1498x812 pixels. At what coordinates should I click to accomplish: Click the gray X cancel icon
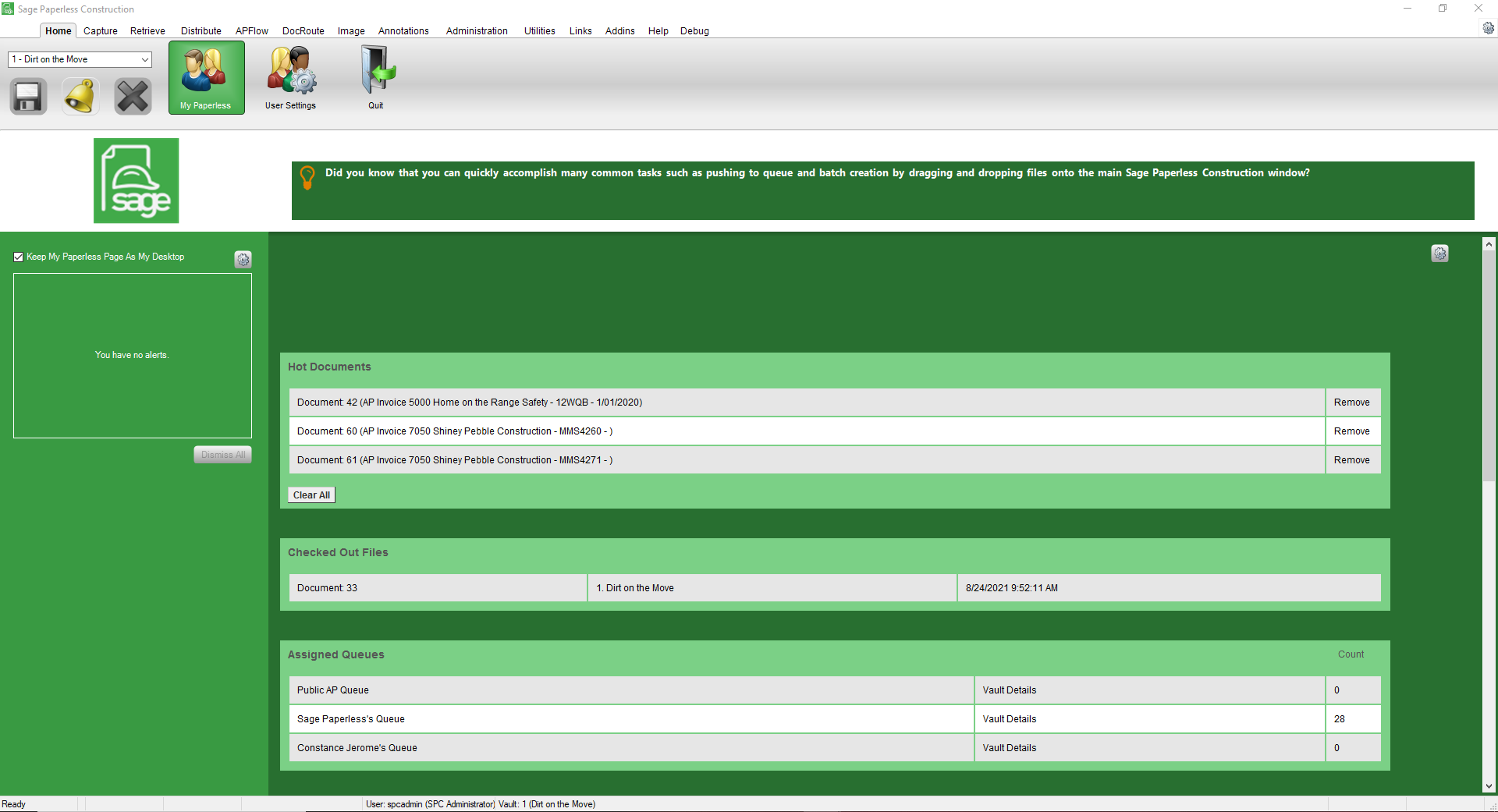pos(133,97)
